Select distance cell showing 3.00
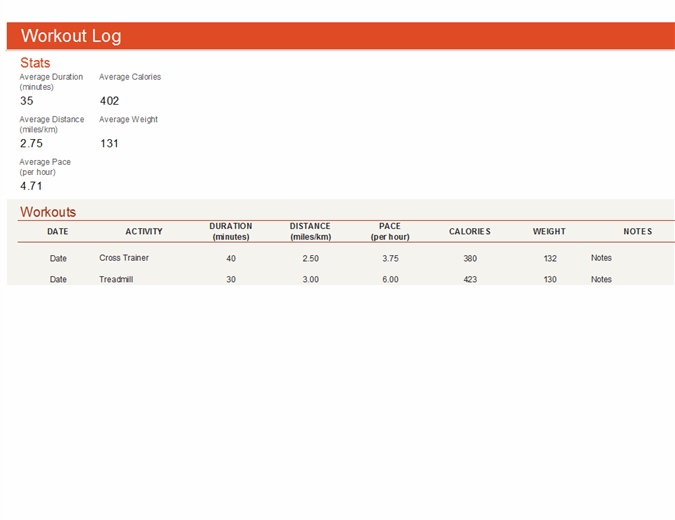 [310, 279]
